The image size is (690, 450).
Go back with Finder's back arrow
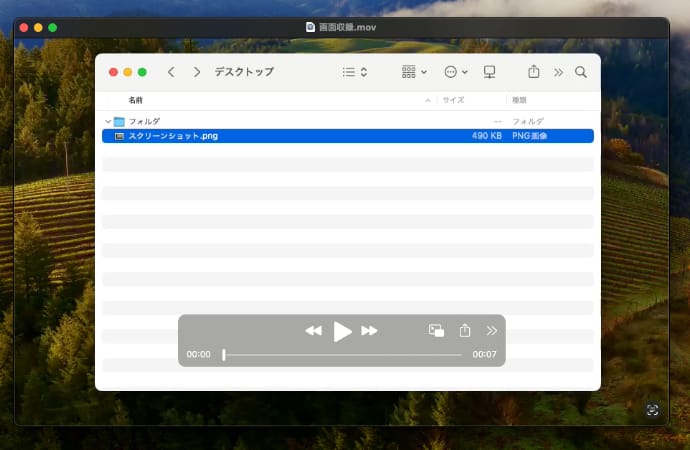(171, 72)
